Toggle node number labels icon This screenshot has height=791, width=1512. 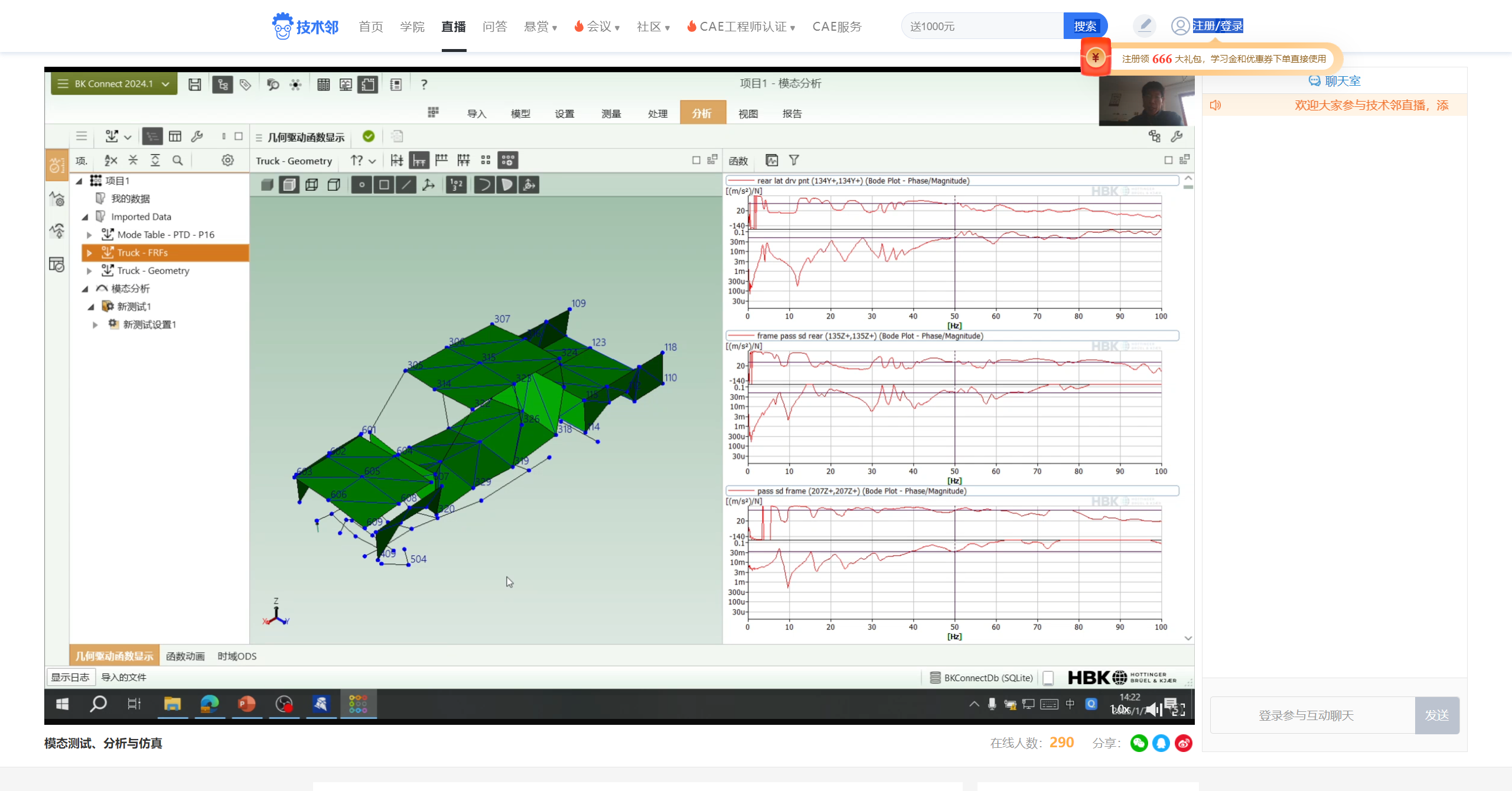point(457,185)
